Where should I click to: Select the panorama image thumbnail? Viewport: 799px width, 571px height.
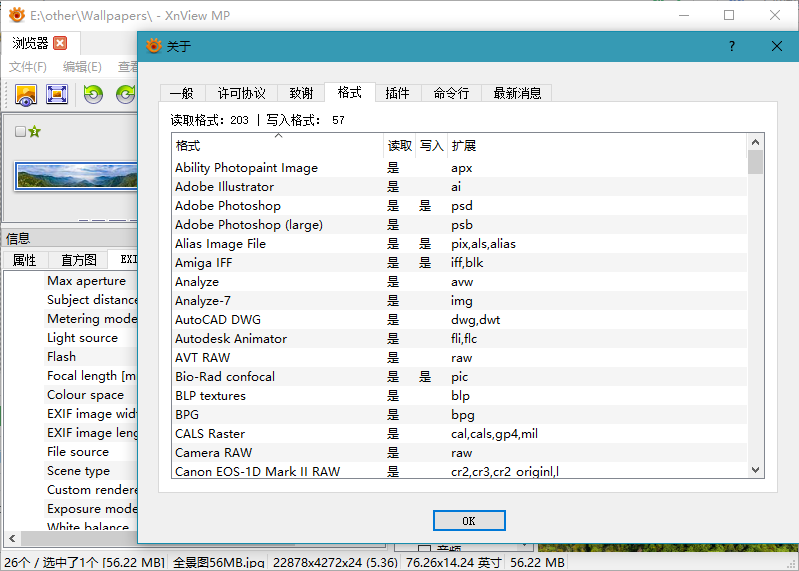coord(76,176)
